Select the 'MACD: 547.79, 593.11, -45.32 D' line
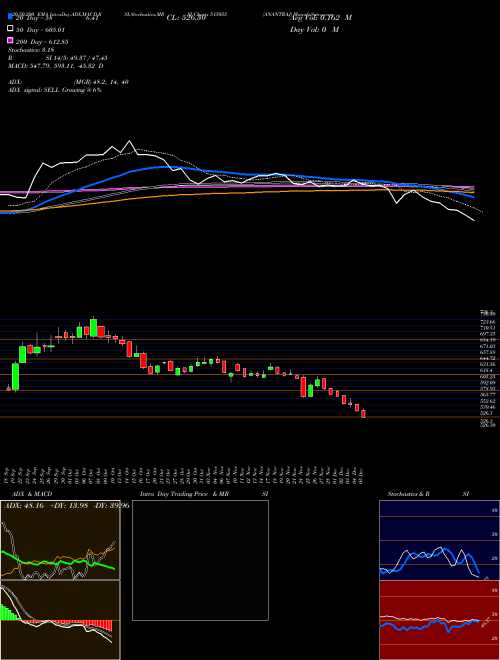Screen dimensions: 500x660 pos(56,66)
